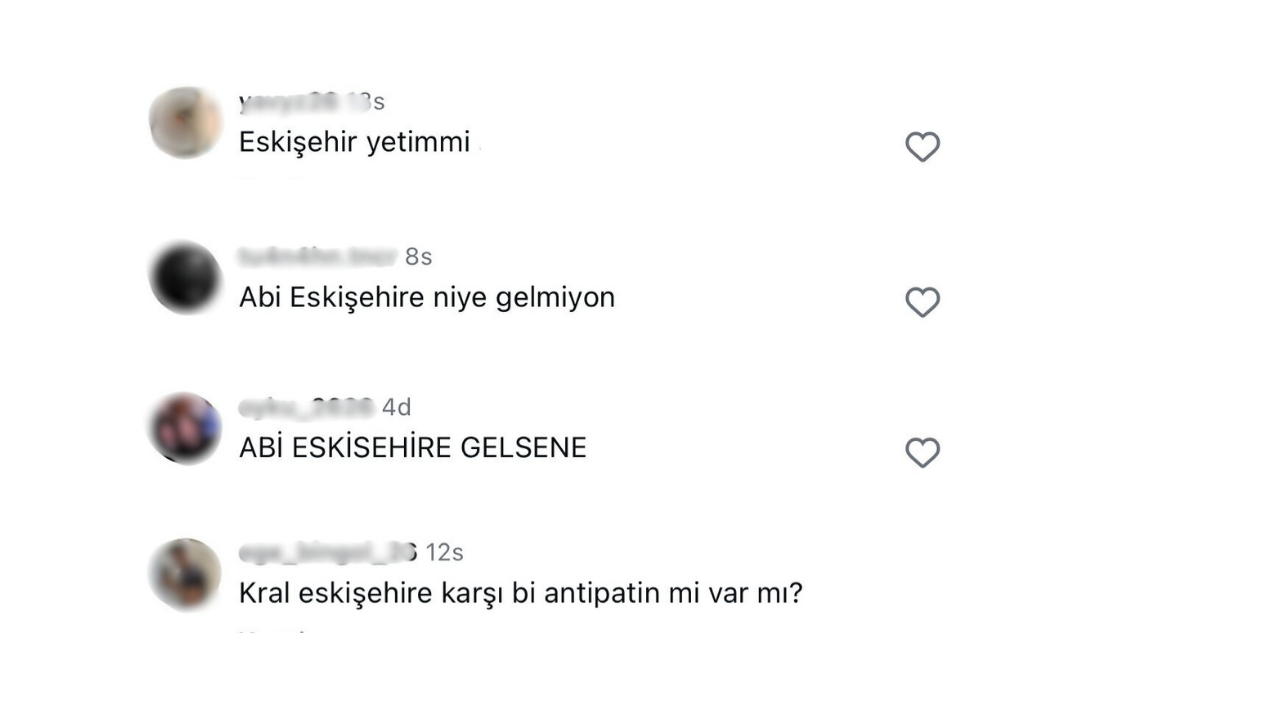This screenshot has height=720, width=1280.
Task: Open username above 'Abi Eskişehire niye gelmiyon'
Action: click(x=317, y=257)
